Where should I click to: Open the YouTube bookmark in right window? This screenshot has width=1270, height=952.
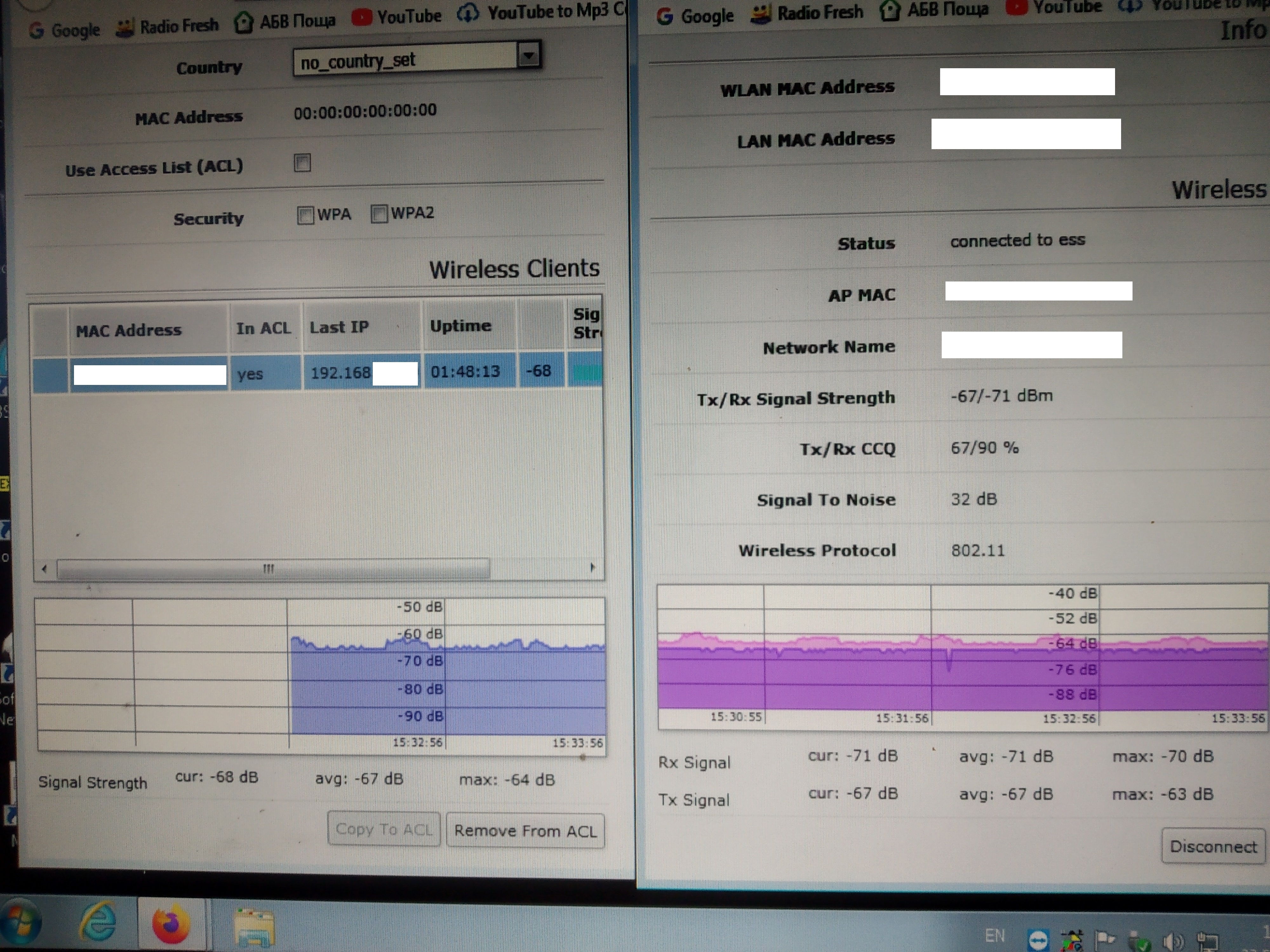[x=1054, y=7]
